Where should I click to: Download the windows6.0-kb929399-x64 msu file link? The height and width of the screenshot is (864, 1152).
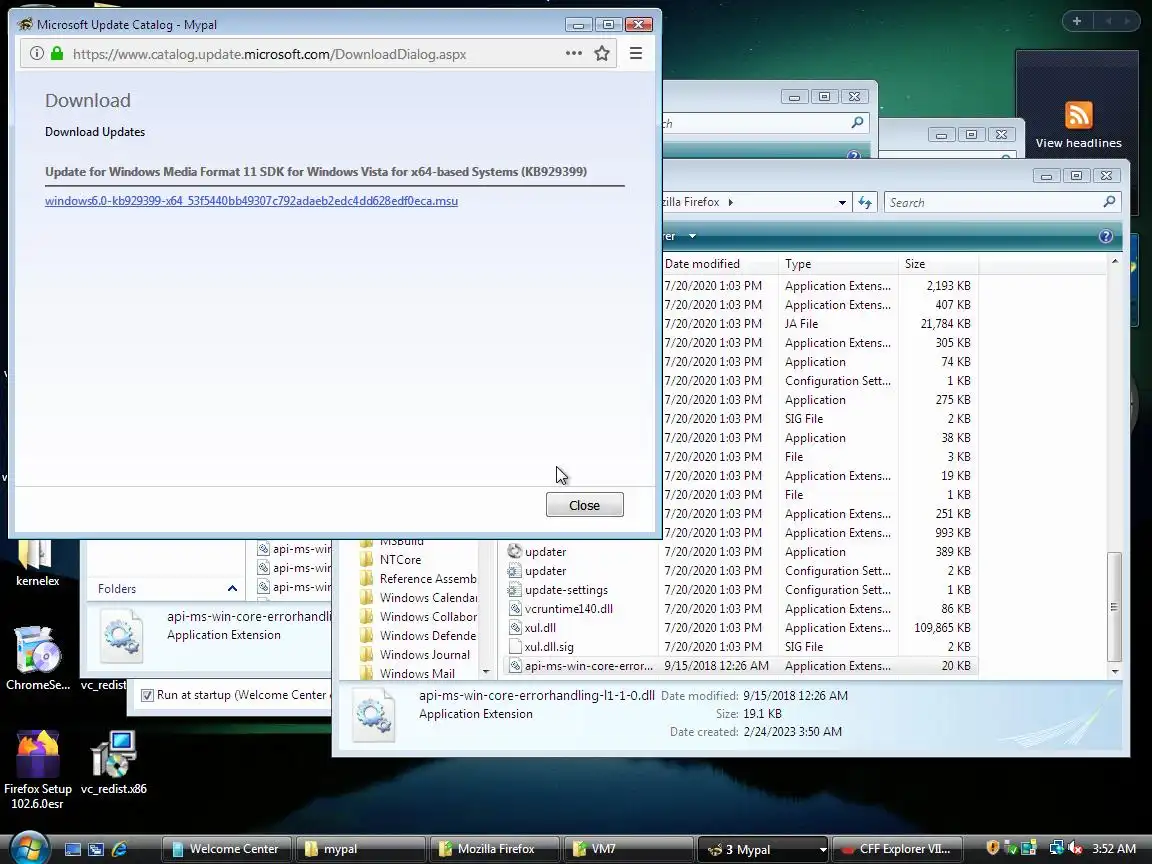[251, 201]
